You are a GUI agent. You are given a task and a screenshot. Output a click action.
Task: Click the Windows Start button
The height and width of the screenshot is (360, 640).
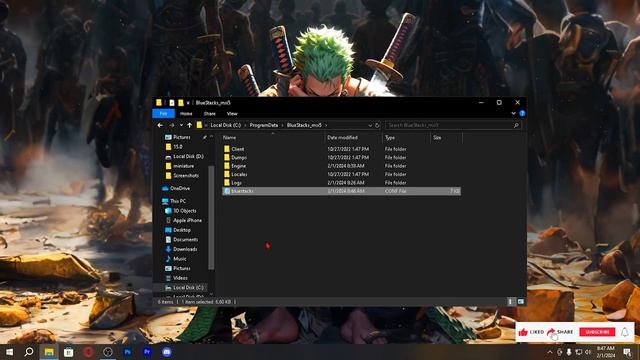point(9,352)
